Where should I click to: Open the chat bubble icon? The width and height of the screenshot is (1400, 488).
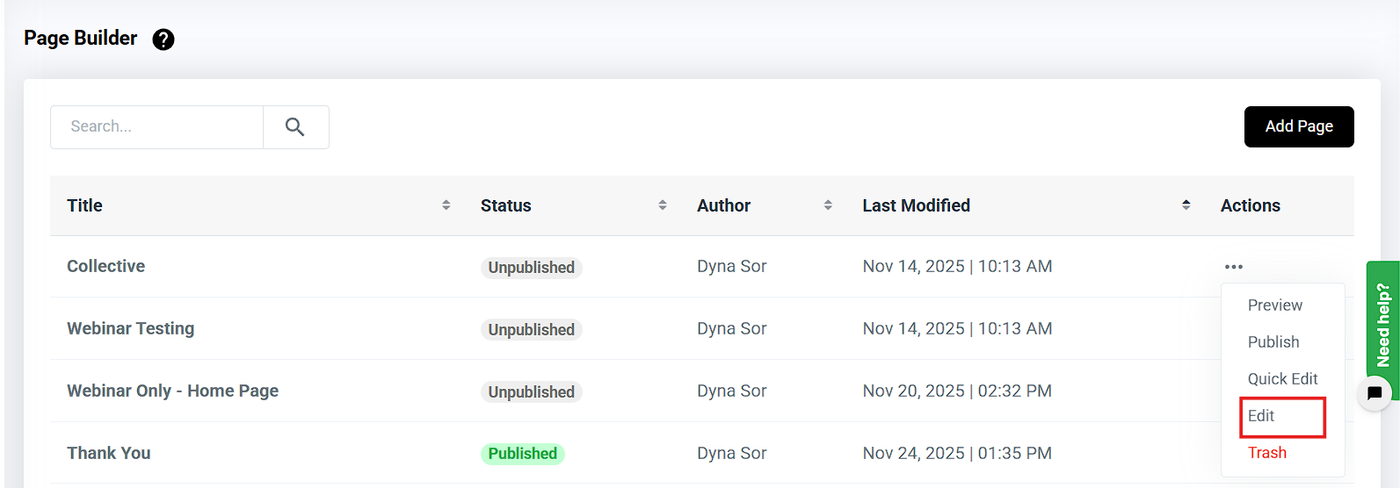tap(1375, 393)
